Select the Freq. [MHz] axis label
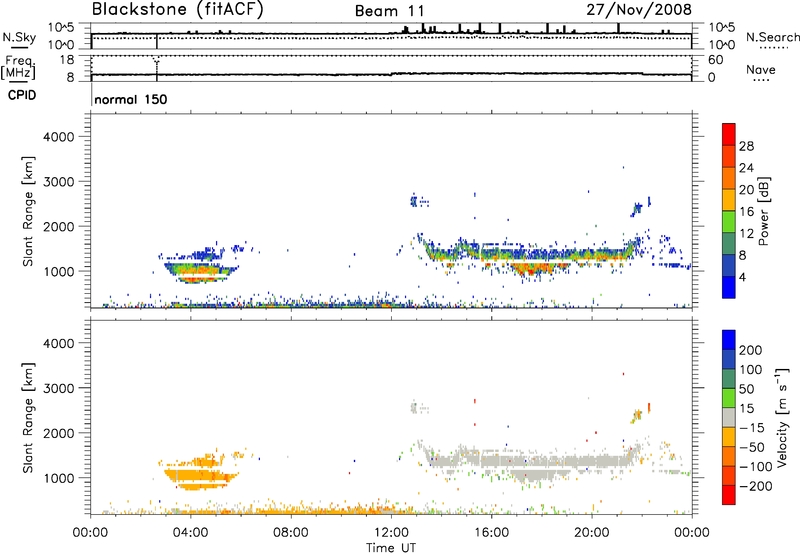 click(18, 67)
